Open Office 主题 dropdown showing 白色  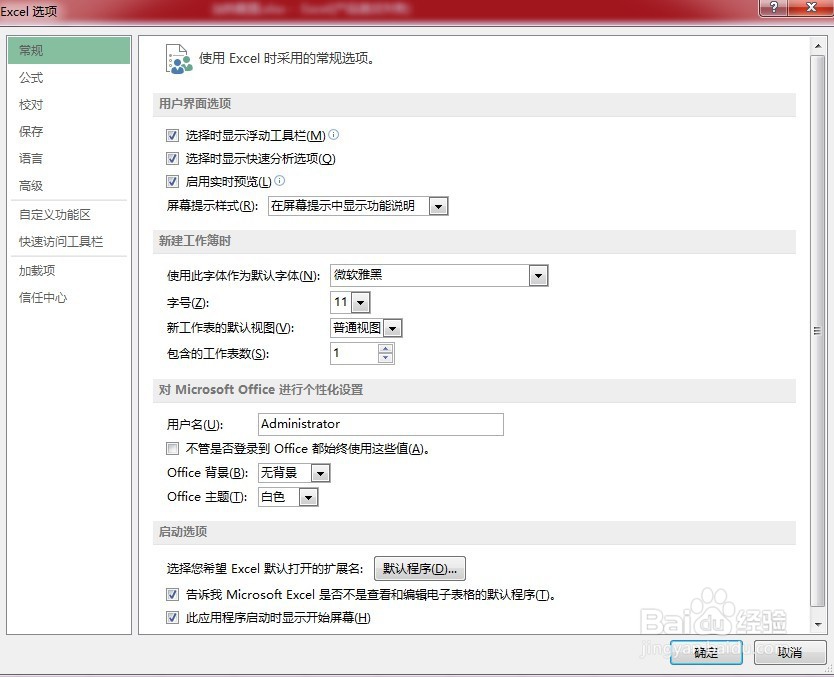click(308, 498)
